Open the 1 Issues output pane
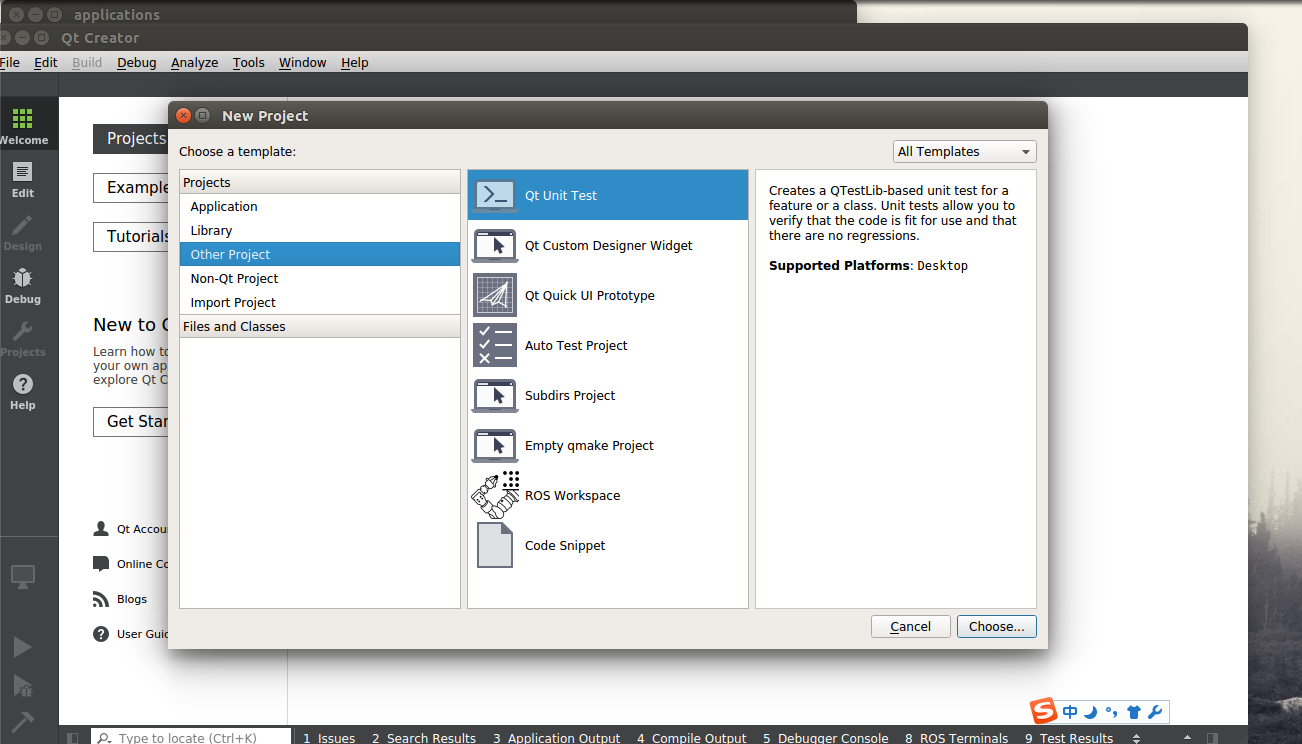 coord(329,738)
